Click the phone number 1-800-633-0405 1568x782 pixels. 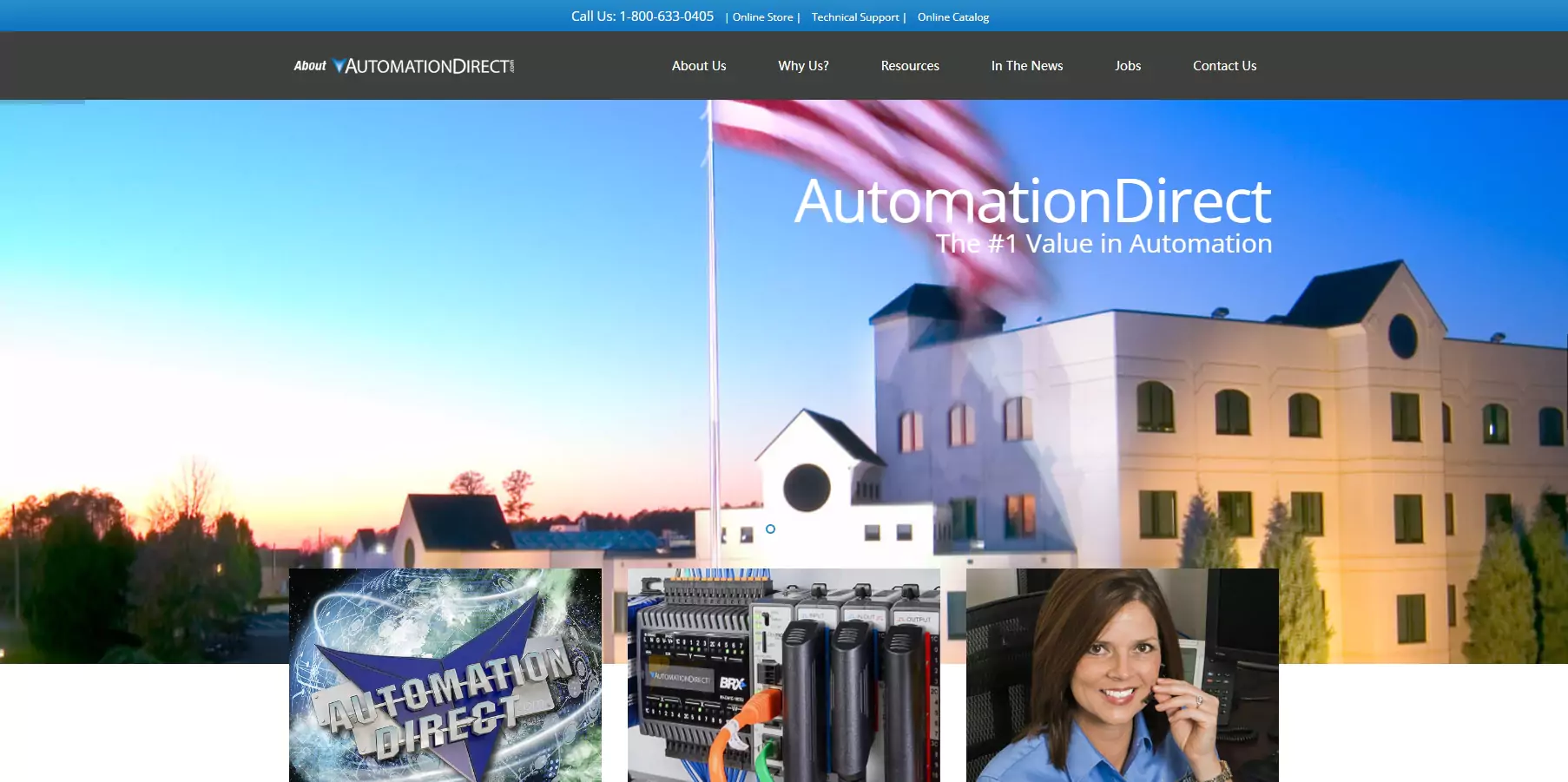click(x=666, y=16)
